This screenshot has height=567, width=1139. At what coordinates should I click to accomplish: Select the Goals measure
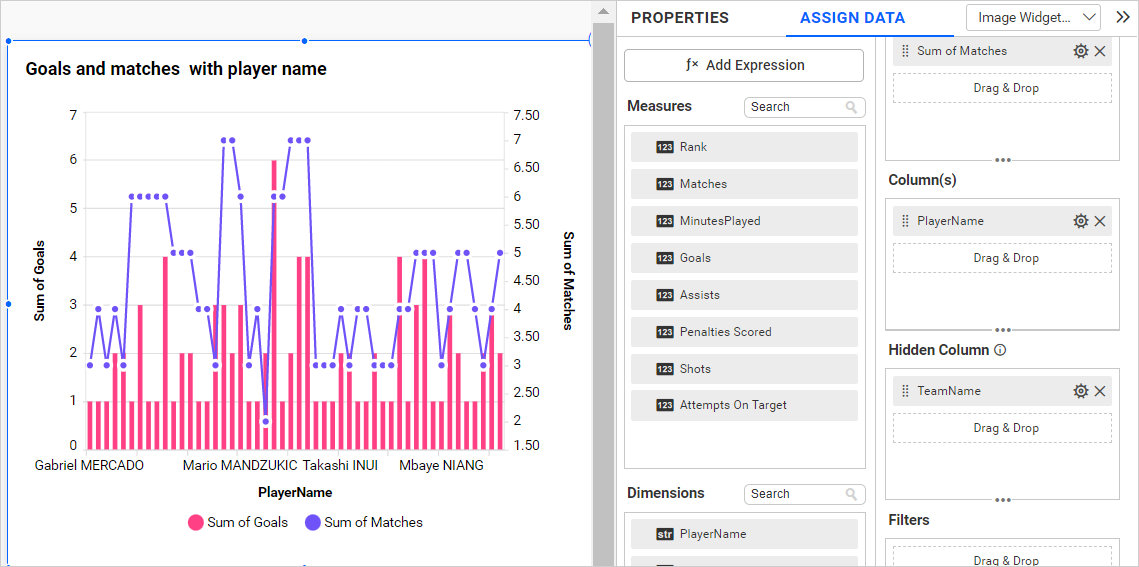(x=744, y=258)
